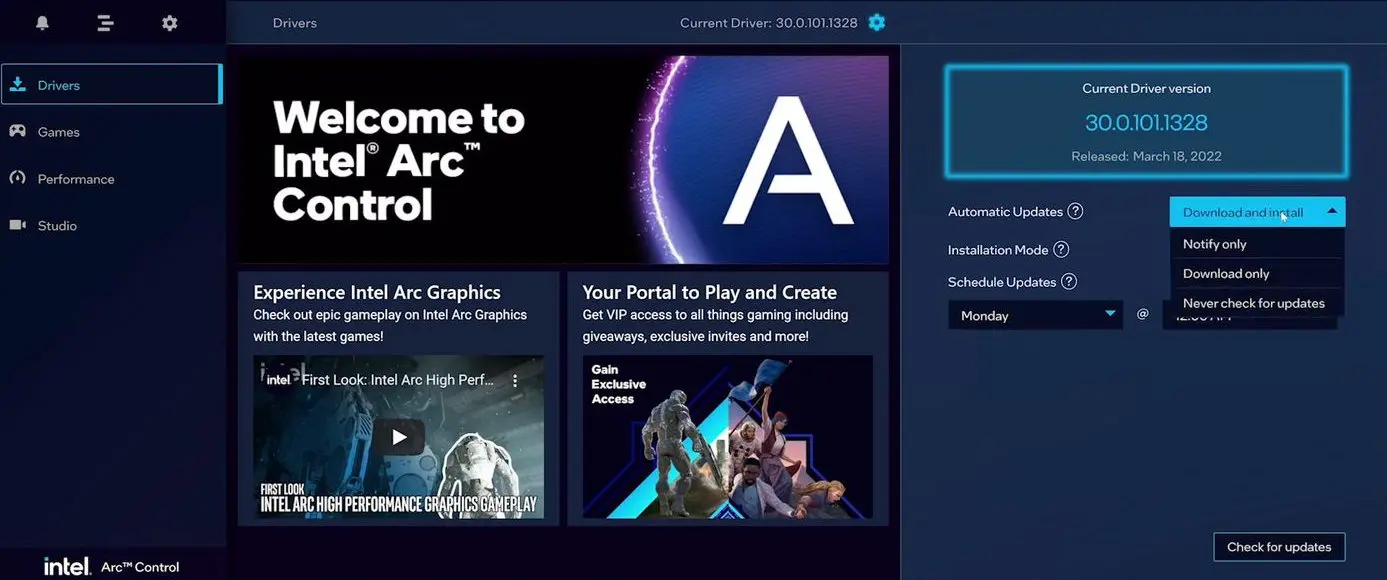
Task: Play the First Look Intel Arc video
Action: (x=399, y=437)
